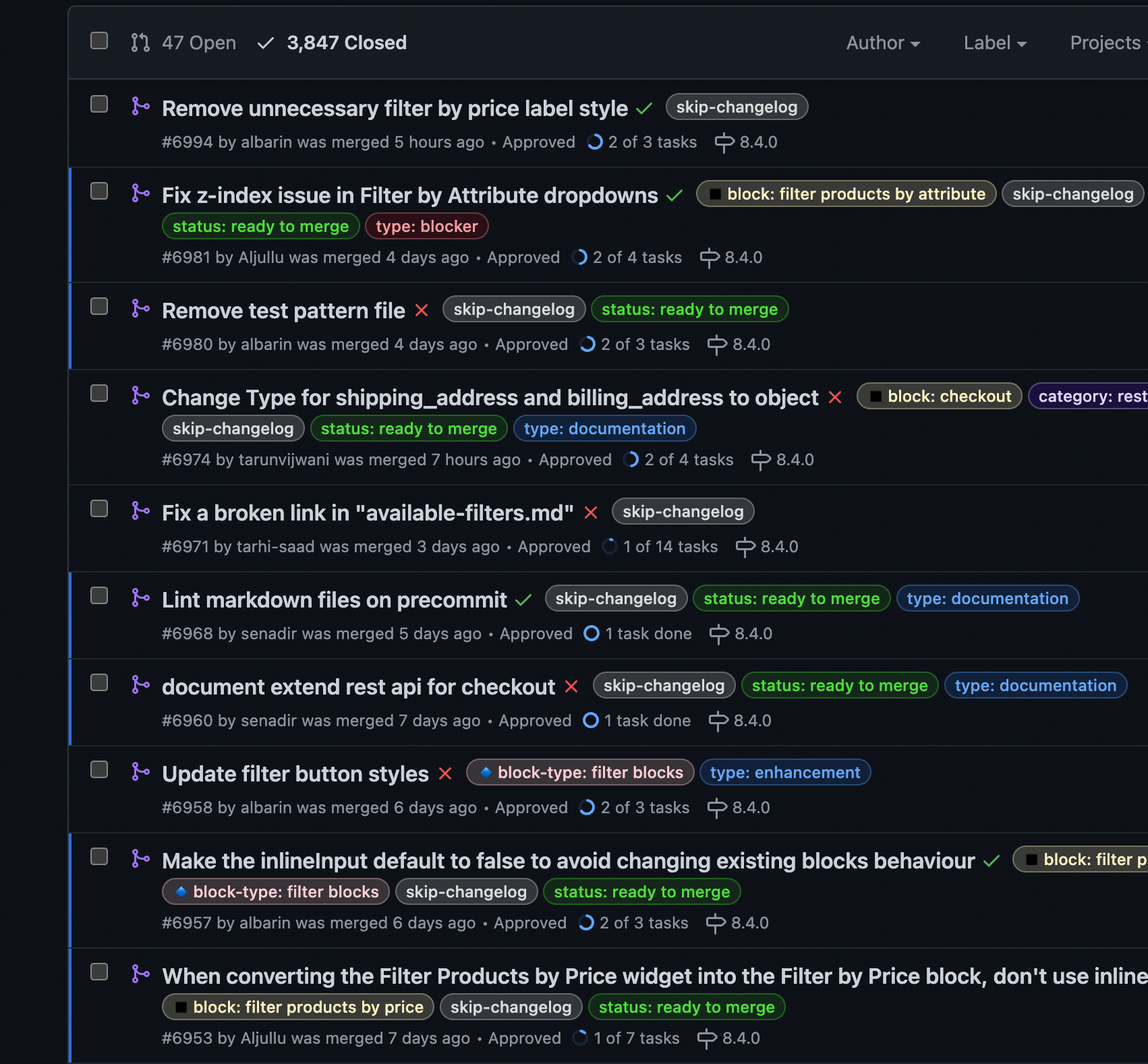Open the Projects filter dropdown

point(1106,42)
